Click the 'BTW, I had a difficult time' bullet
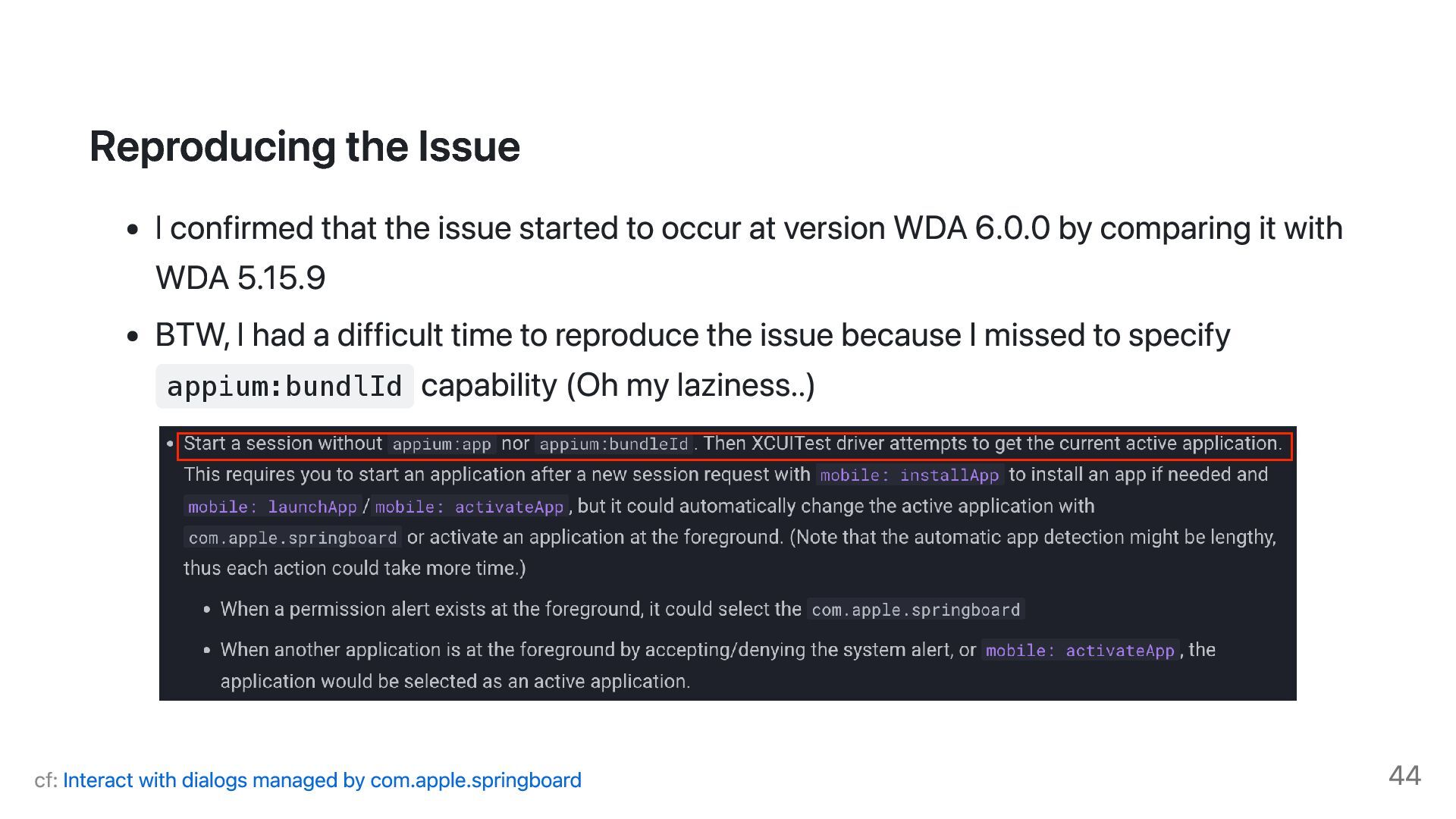The image size is (1456, 819). pos(692,335)
